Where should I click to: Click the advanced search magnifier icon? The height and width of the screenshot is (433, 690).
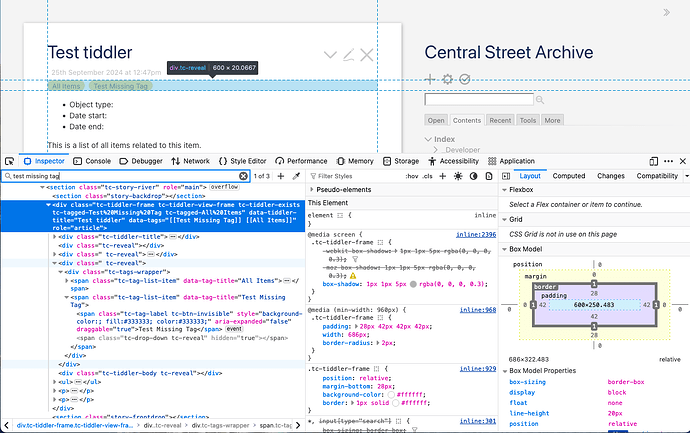pyautogui.click(x=540, y=100)
